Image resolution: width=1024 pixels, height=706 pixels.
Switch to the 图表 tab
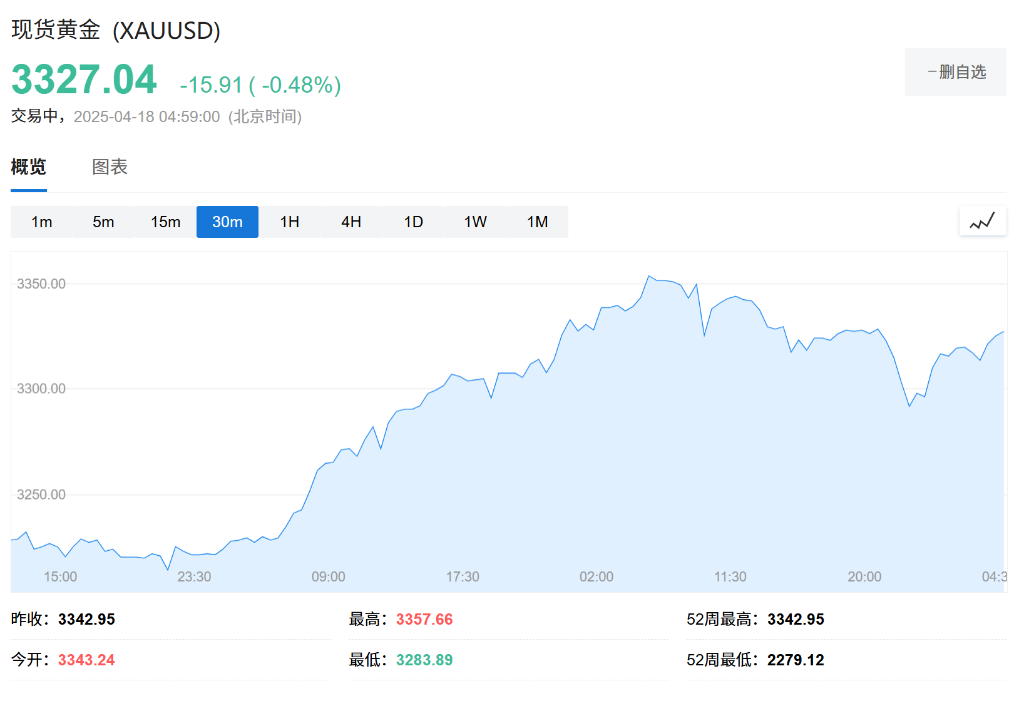tap(110, 167)
